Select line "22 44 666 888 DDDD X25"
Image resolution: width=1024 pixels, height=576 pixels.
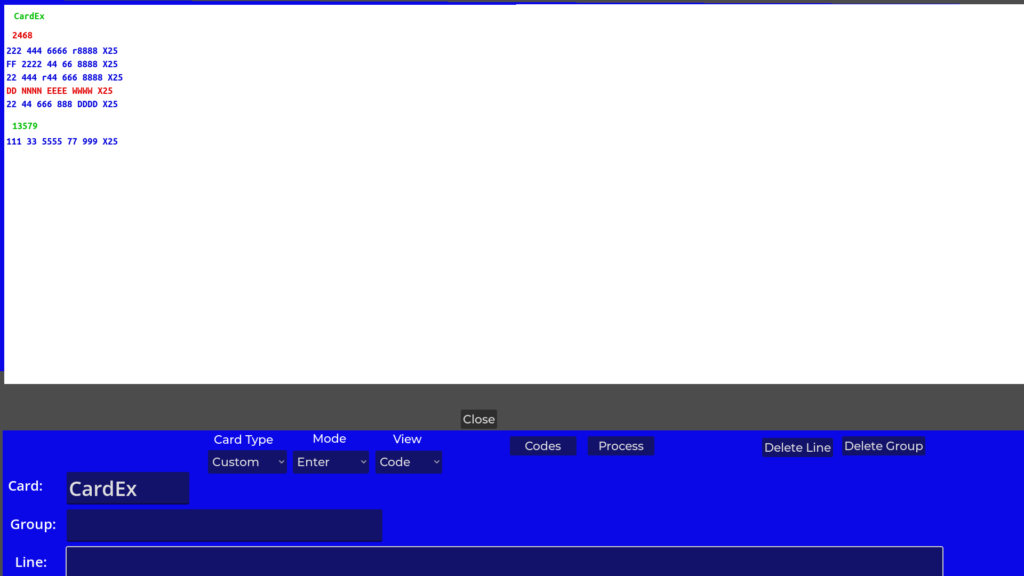point(62,105)
